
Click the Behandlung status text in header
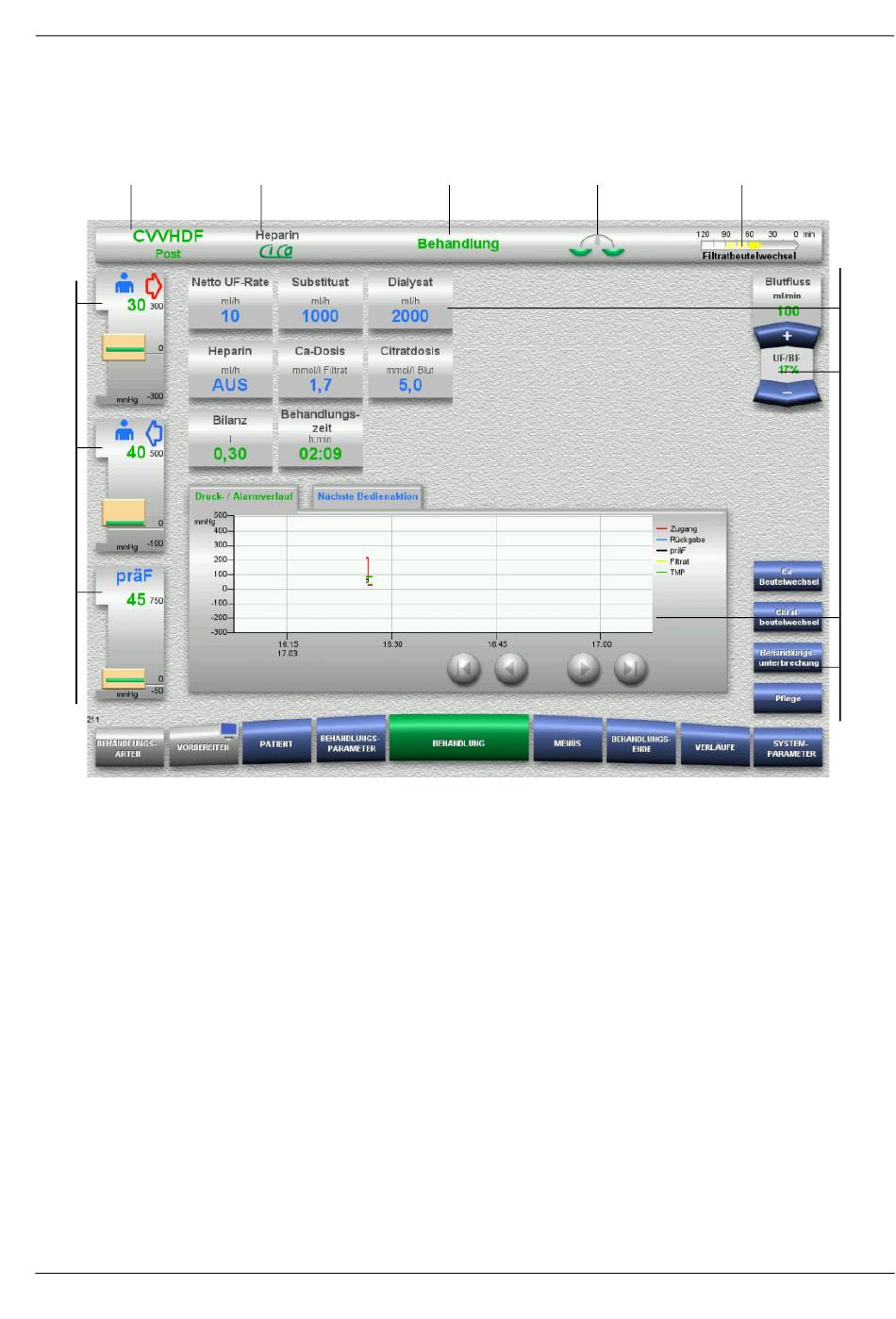(458, 243)
